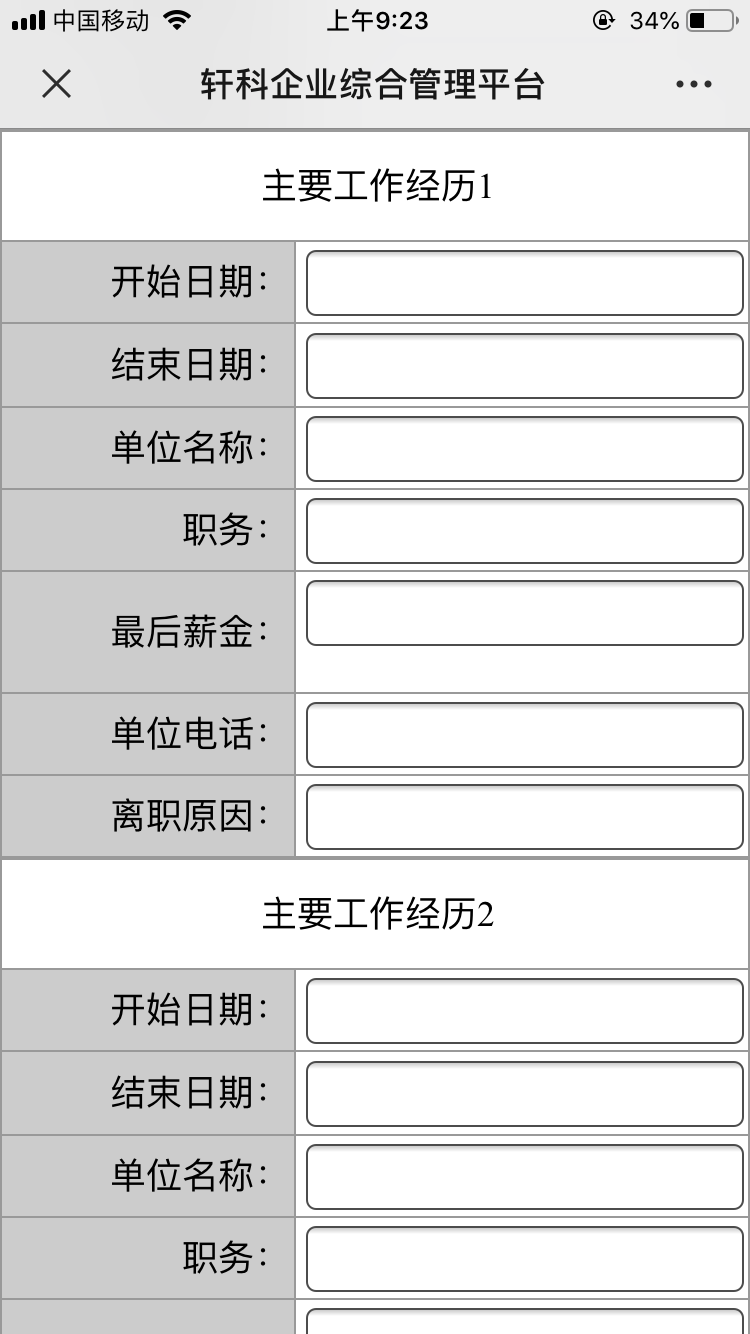Viewport: 750px width, 1334px height.
Task: Tap the 主要工作经历2 section header
Action: pos(377,915)
